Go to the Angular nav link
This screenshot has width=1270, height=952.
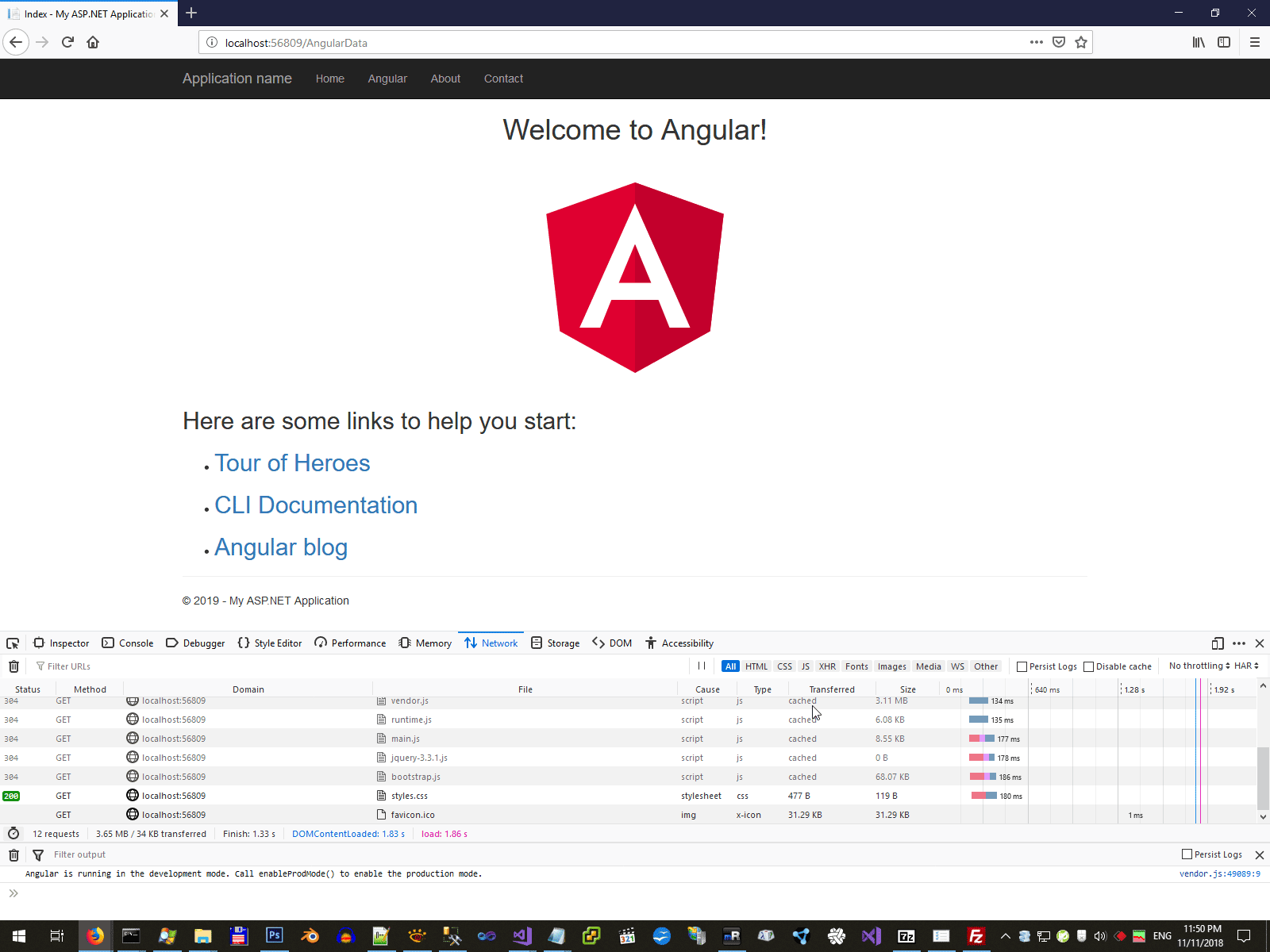click(x=387, y=79)
